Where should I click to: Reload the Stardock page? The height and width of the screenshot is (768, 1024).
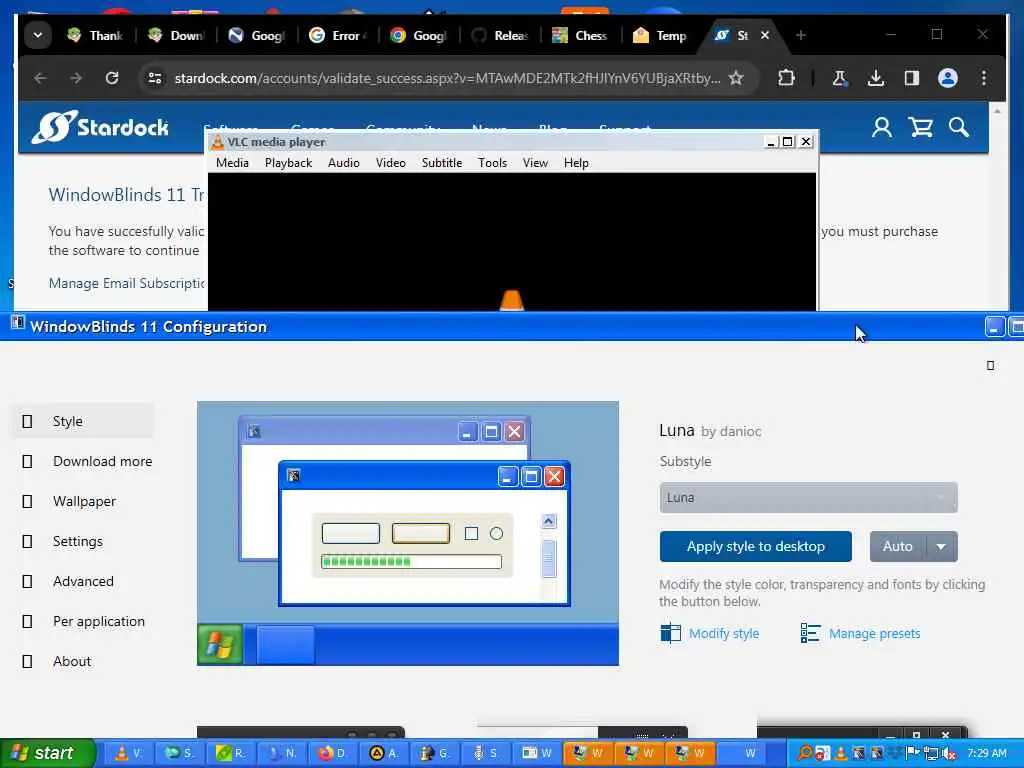pos(112,78)
